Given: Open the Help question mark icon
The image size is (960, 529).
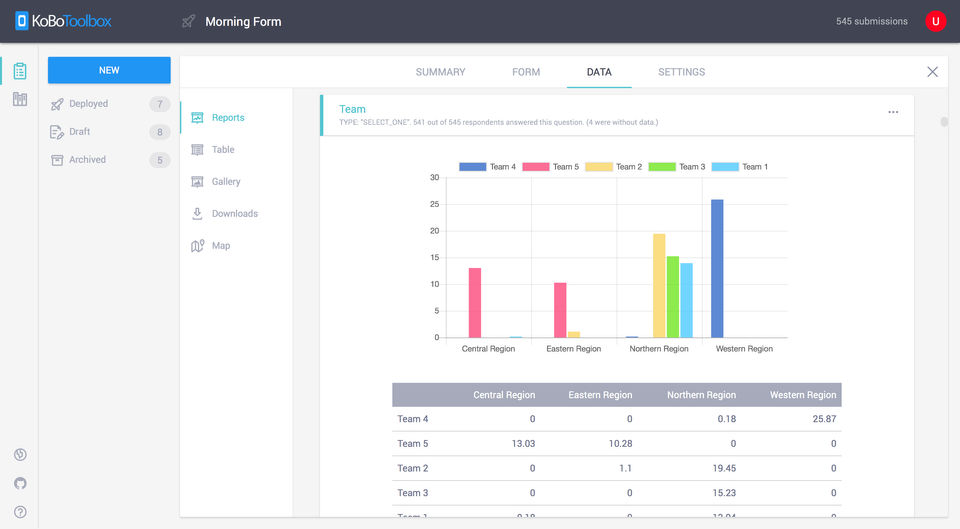Looking at the screenshot, I should click(20, 512).
